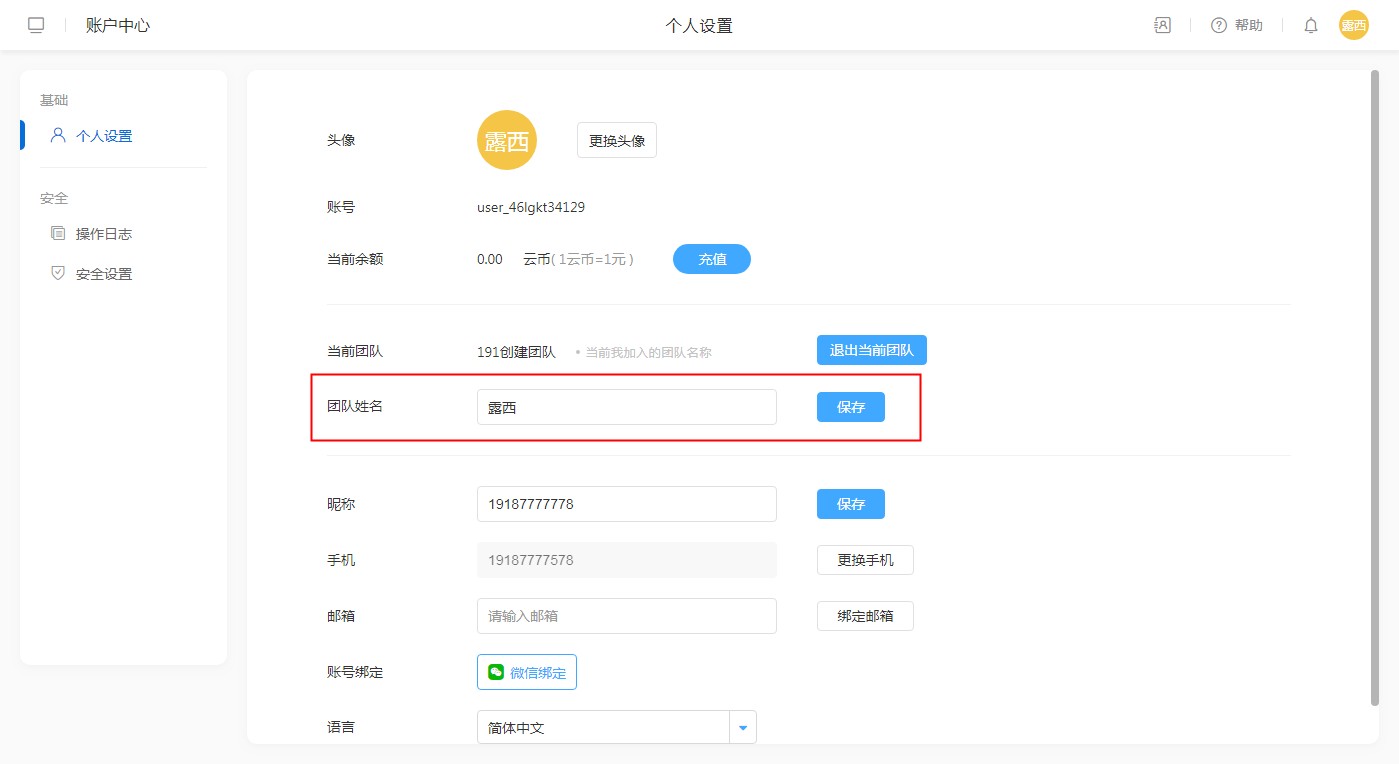Click 退出当前团队 button
The width and height of the screenshot is (1399, 764).
[871, 350]
